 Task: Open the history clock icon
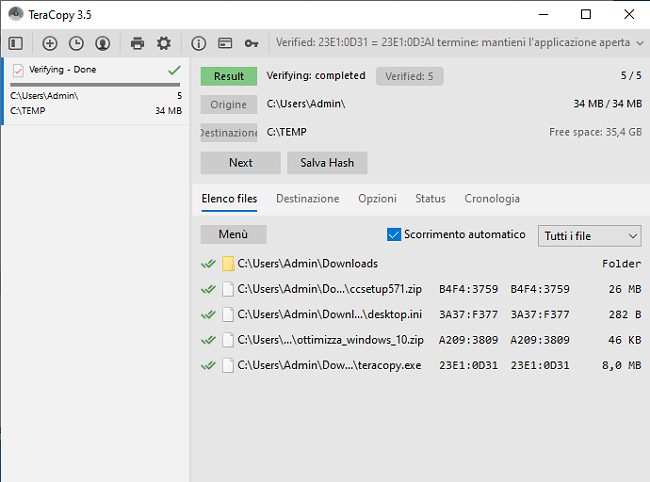coord(76,44)
